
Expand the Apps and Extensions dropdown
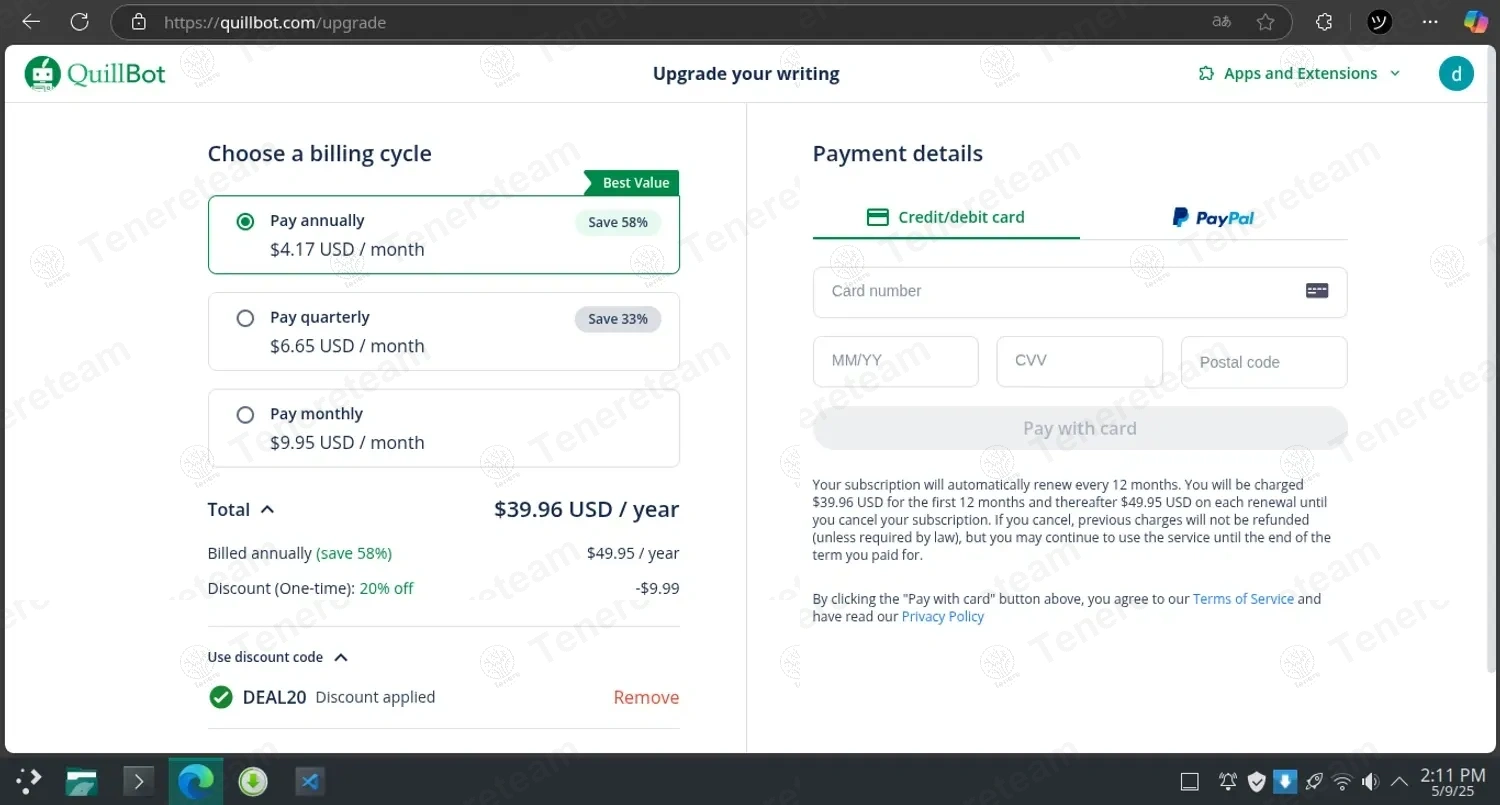pos(1300,73)
